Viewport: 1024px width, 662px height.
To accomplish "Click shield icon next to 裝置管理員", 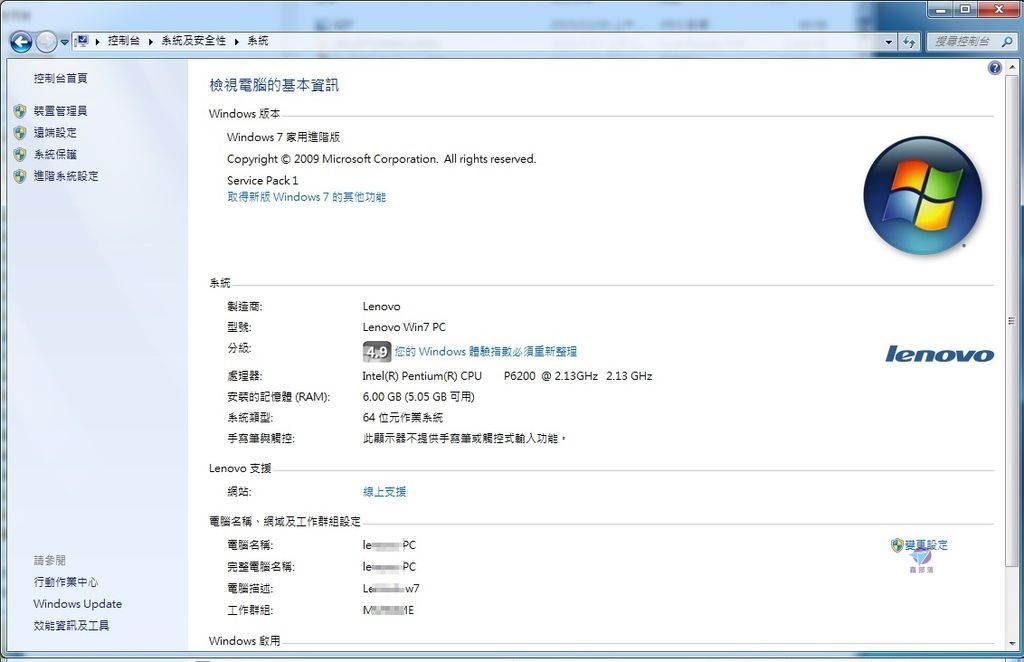I will pos(20,111).
